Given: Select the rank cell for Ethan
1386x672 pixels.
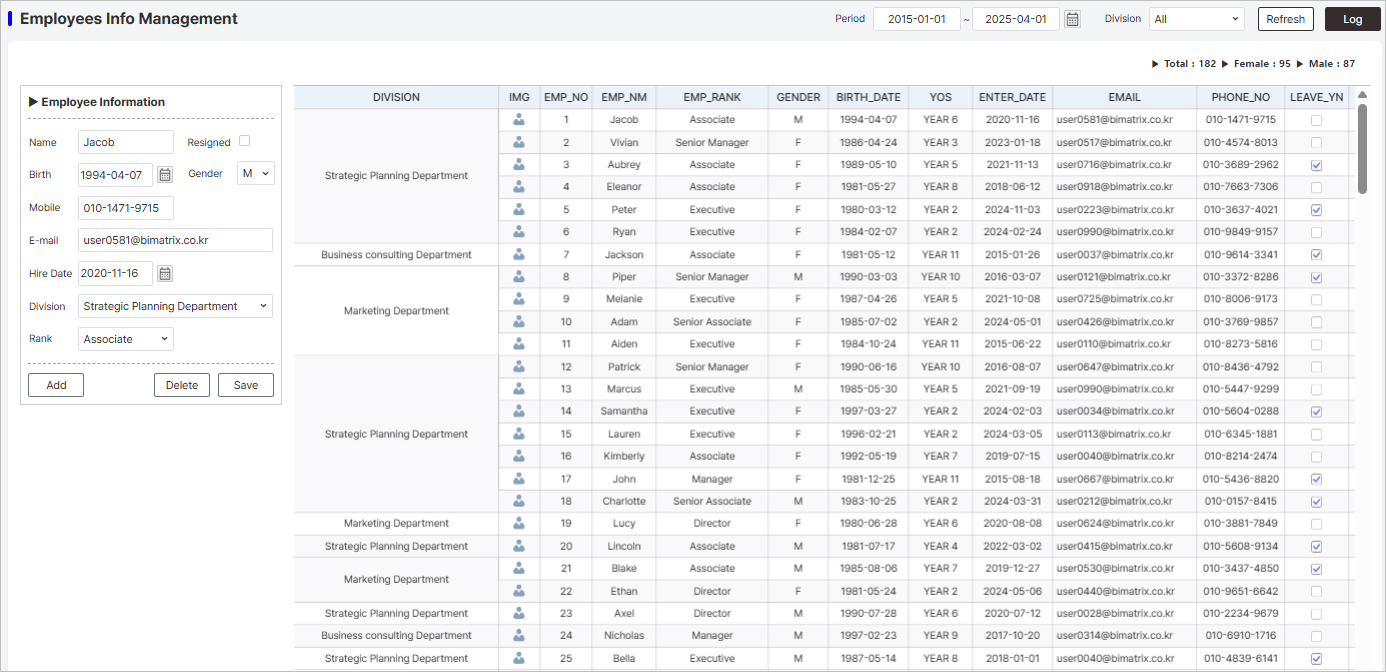Looking at the screenshot, I should tap(712, 591).
